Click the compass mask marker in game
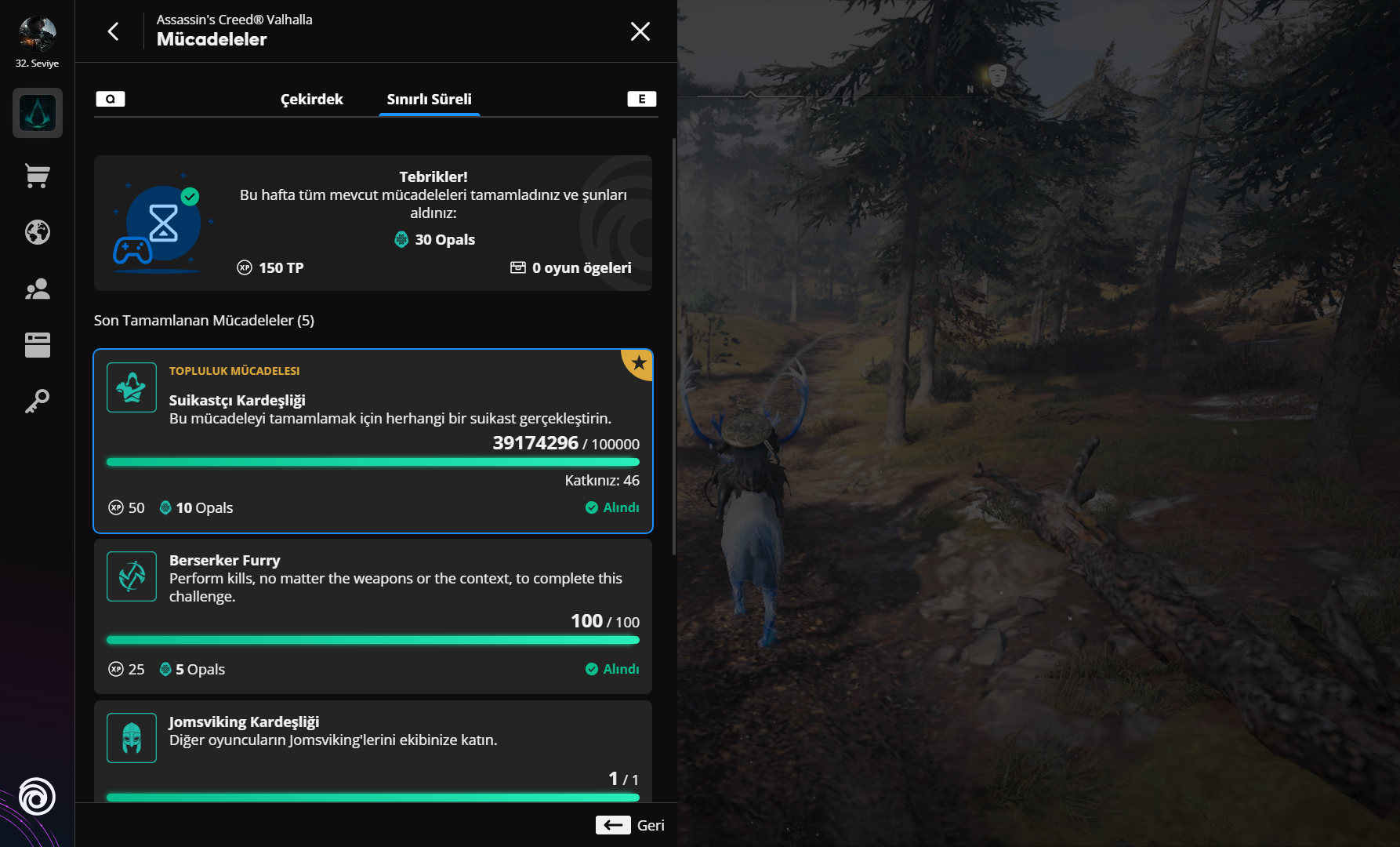 point(996,75)
